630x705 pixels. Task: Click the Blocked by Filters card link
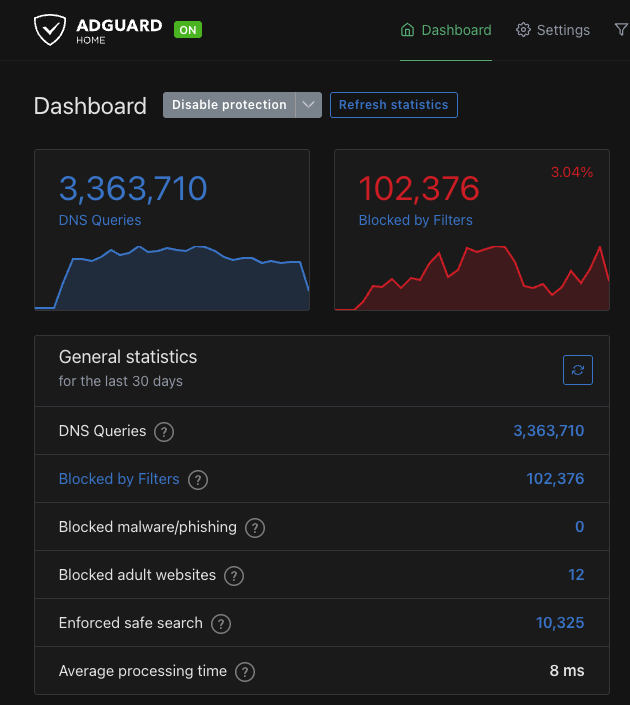point(415,220)
